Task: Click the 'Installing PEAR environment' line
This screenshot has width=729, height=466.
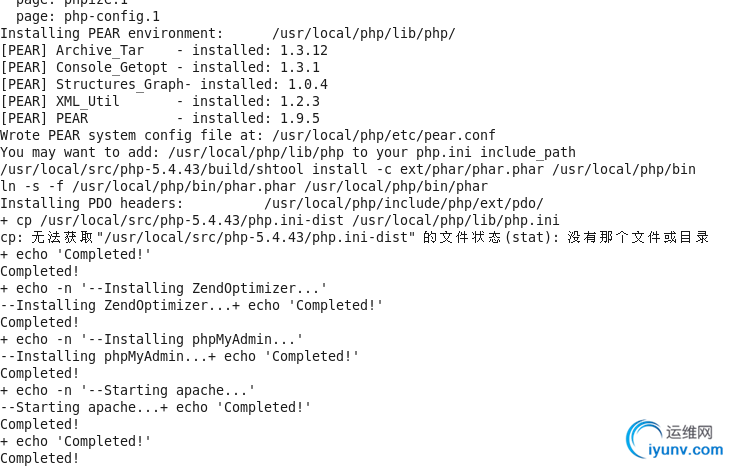Action: point(228,33)
